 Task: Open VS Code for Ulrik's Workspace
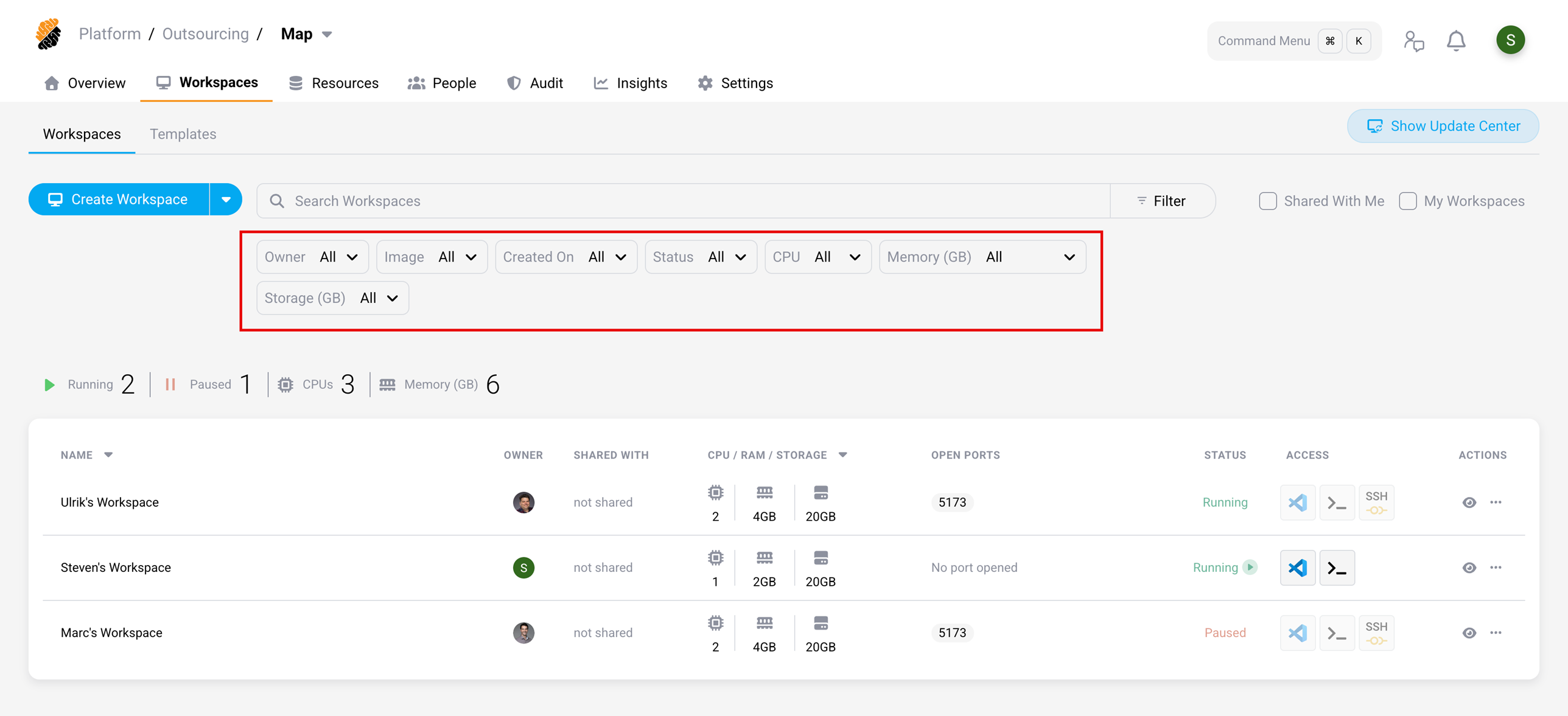point(1297,502)
